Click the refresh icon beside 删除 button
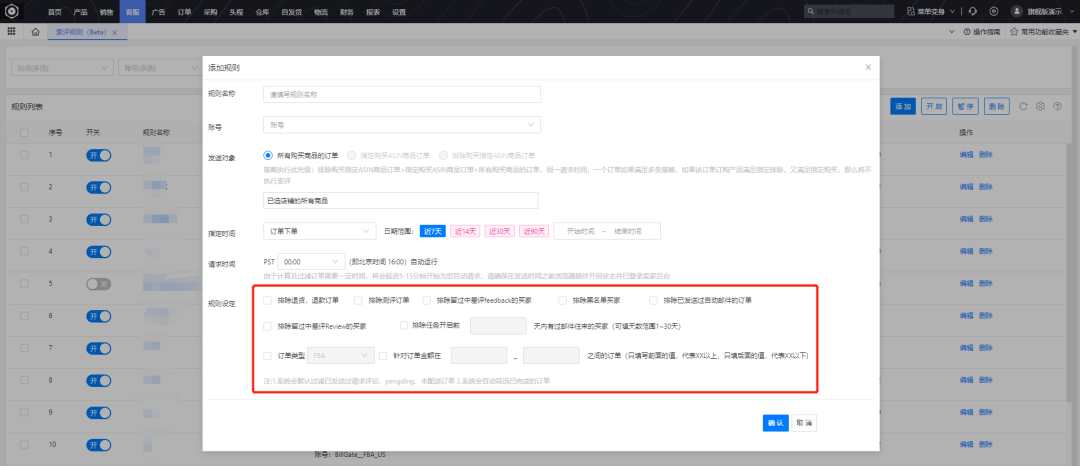The width and height of the screenshot is (1080, 466). tap(1023, 106)
